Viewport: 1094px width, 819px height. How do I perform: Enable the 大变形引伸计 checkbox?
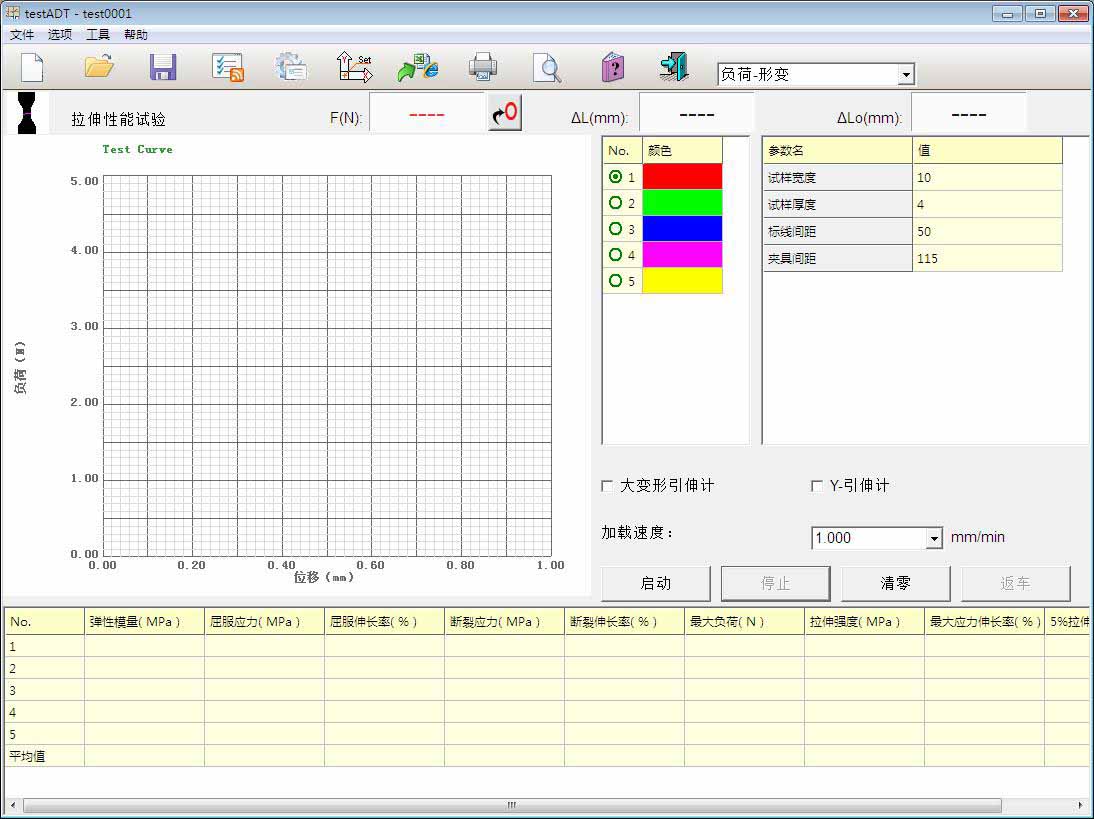click(x=607, y=486)
